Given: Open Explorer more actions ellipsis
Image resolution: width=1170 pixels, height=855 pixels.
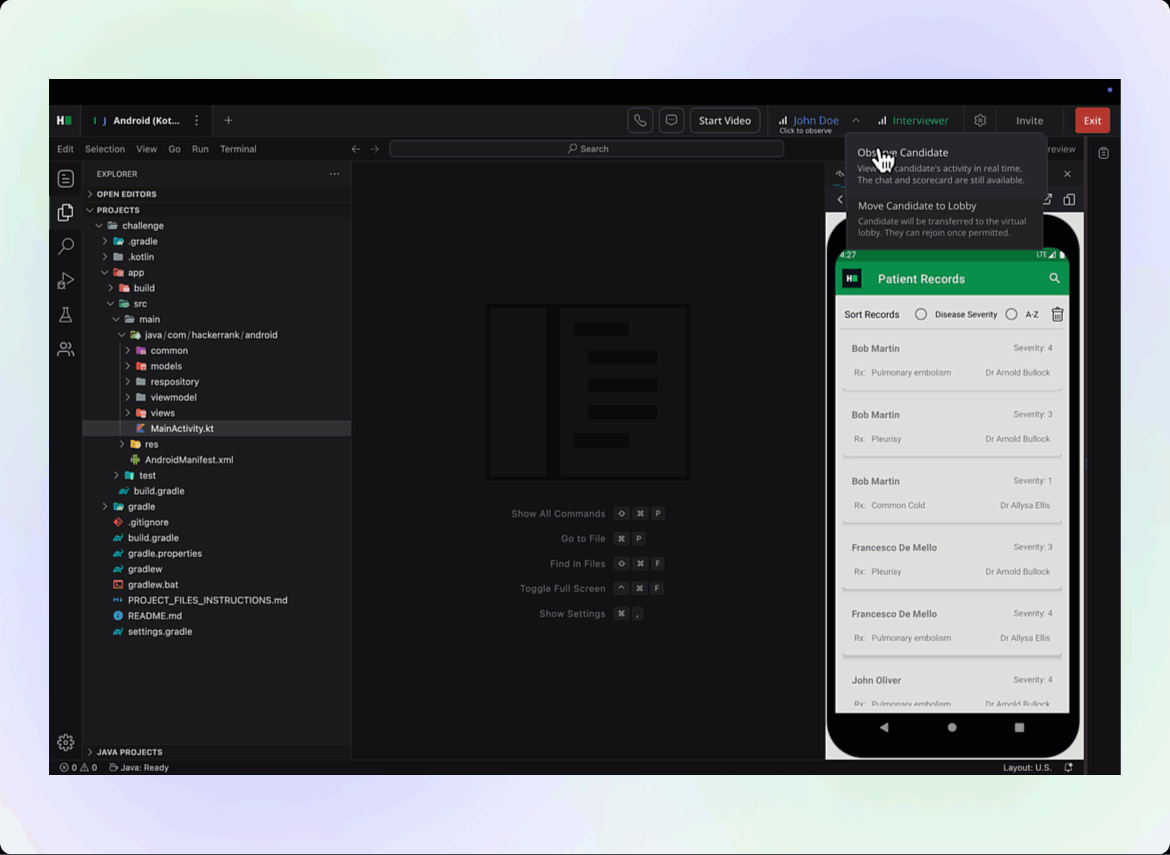Looking at the screenshot, I should [334, 174].
